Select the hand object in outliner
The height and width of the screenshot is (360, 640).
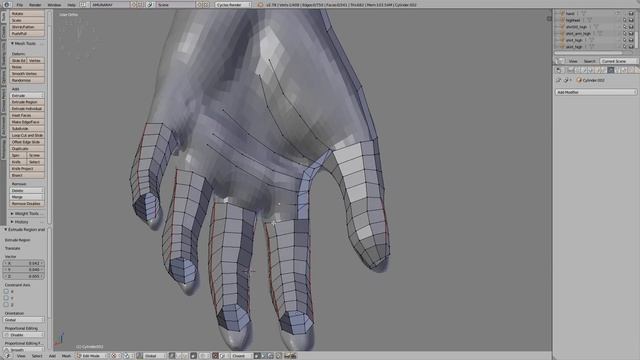coord(570,13)
